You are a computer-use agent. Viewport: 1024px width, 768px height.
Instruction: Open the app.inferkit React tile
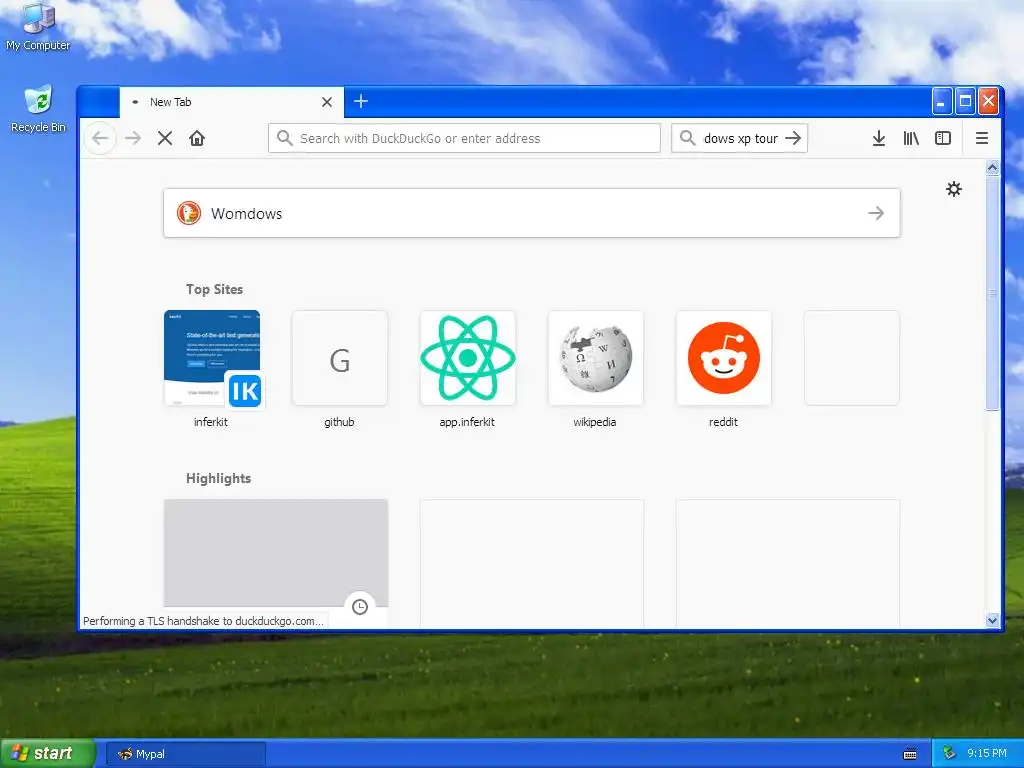pos(468,358)
